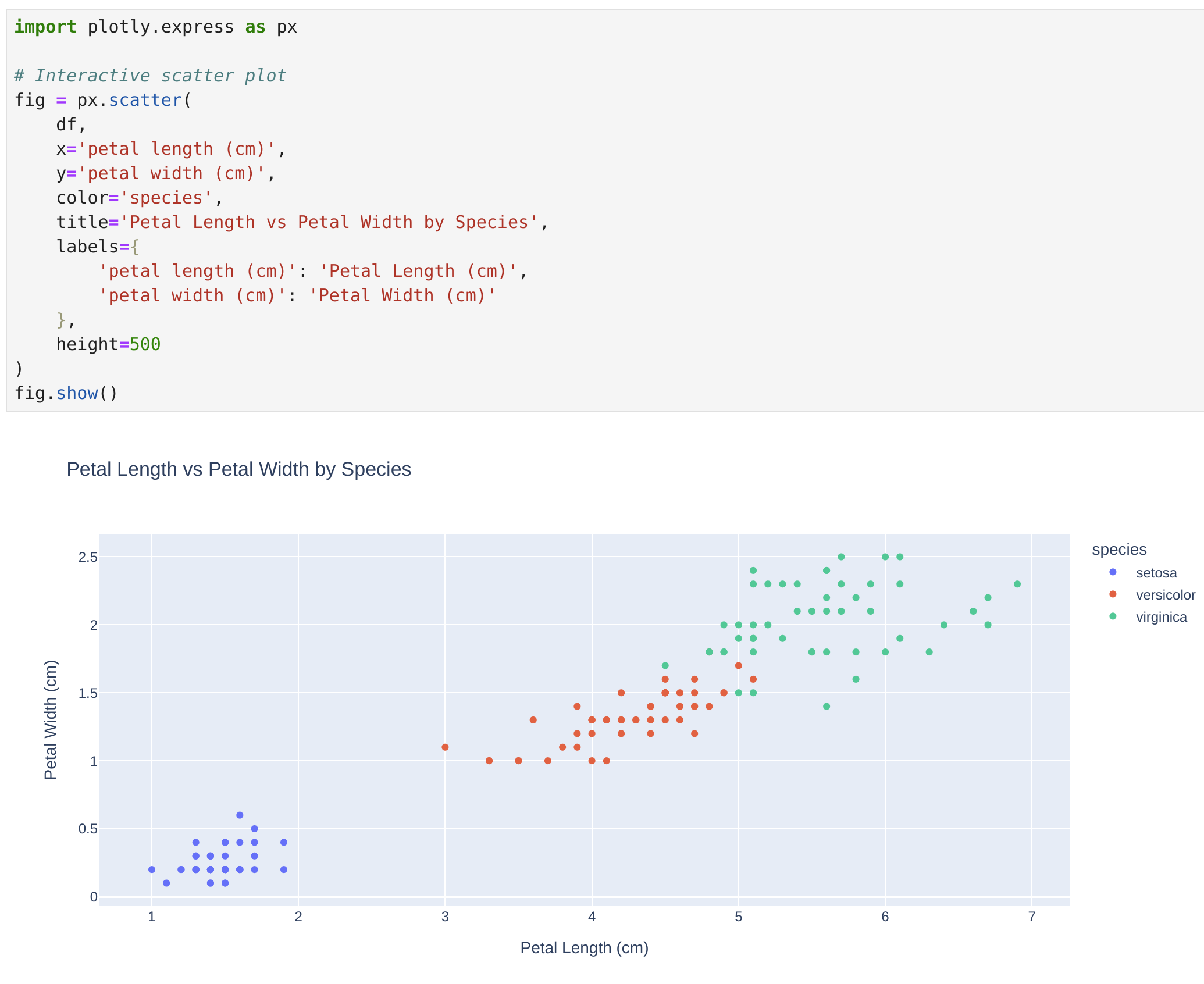The height and width of the screenshot is (984, 1204).
Task: Click the y-axis tick label 2.5
Action: point(88,557)
